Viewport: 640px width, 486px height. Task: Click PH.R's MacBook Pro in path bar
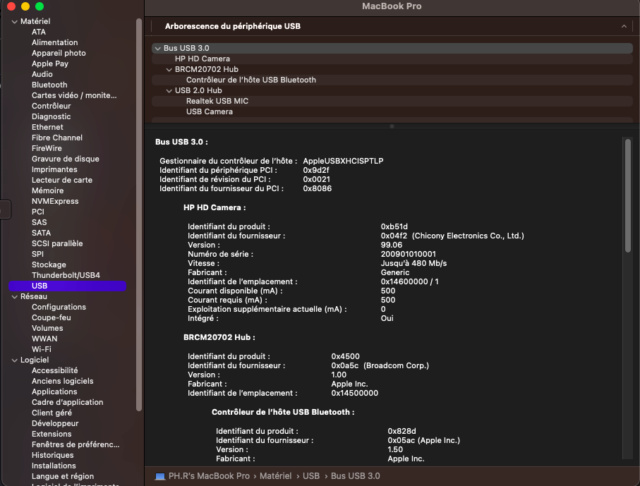tap(209, 477)
